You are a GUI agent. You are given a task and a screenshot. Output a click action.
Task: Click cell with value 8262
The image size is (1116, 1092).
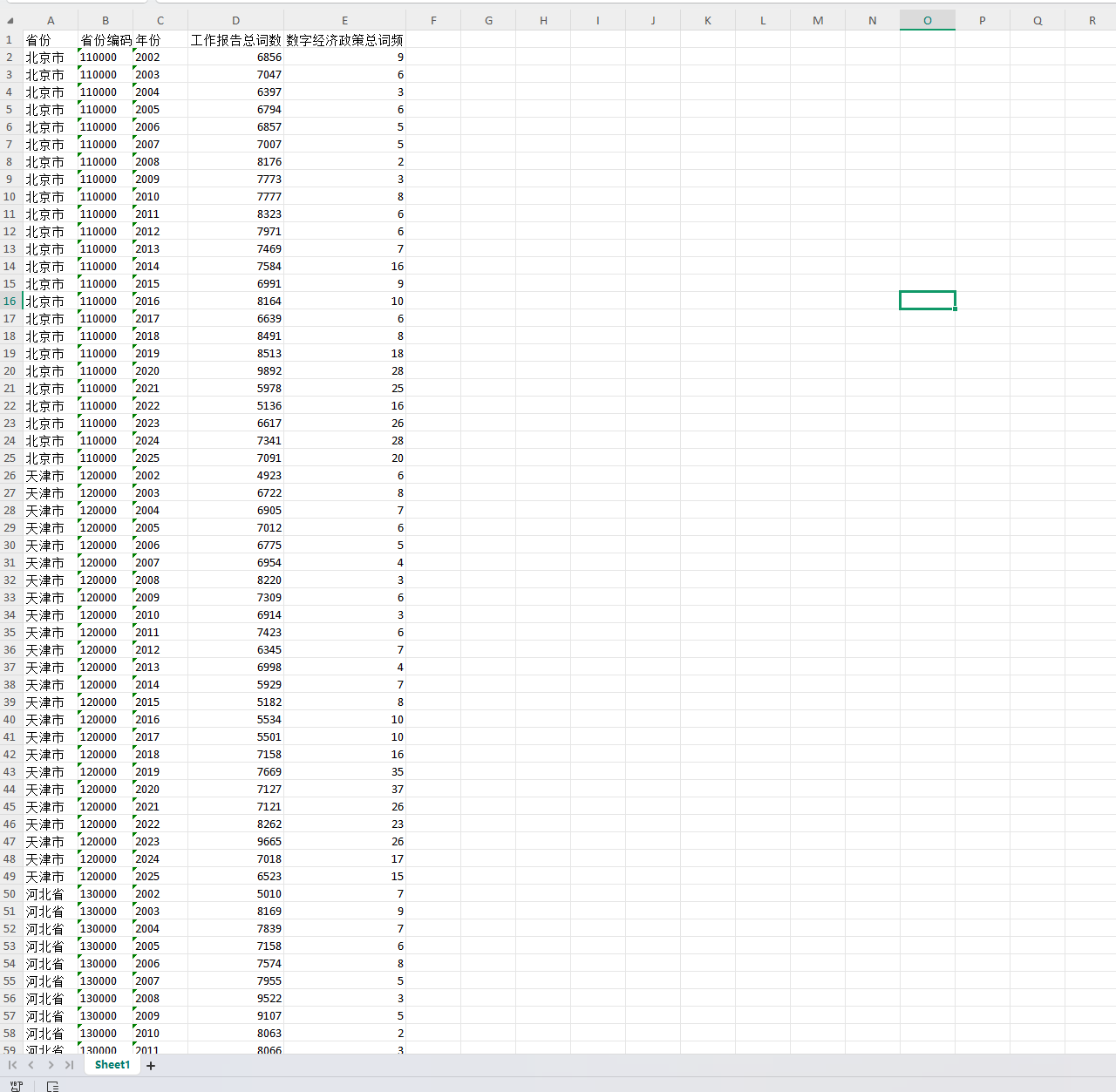[236, 824]
